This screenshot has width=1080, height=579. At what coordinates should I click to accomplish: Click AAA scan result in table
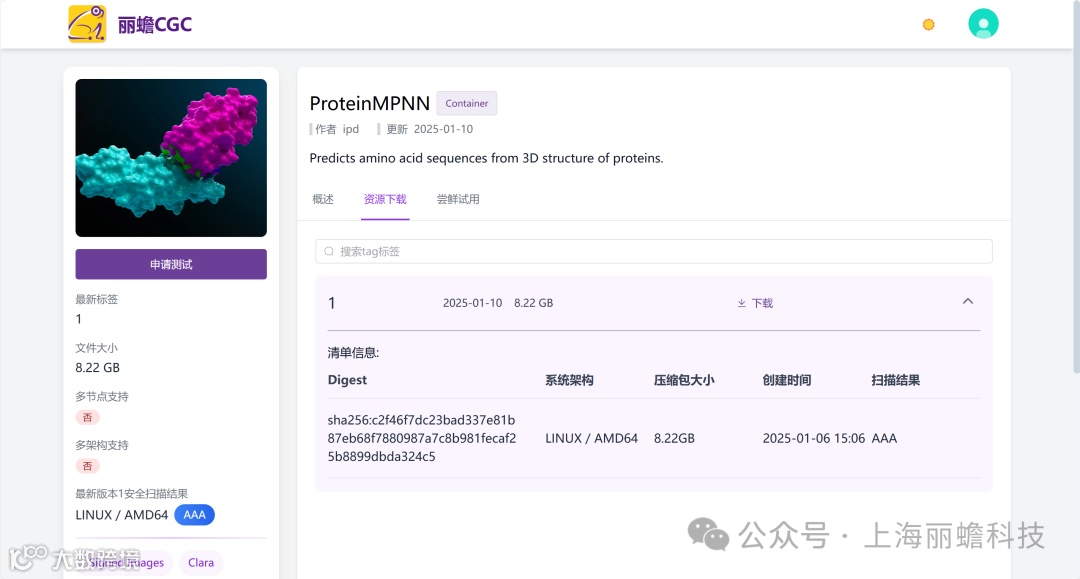pos(884,438)
